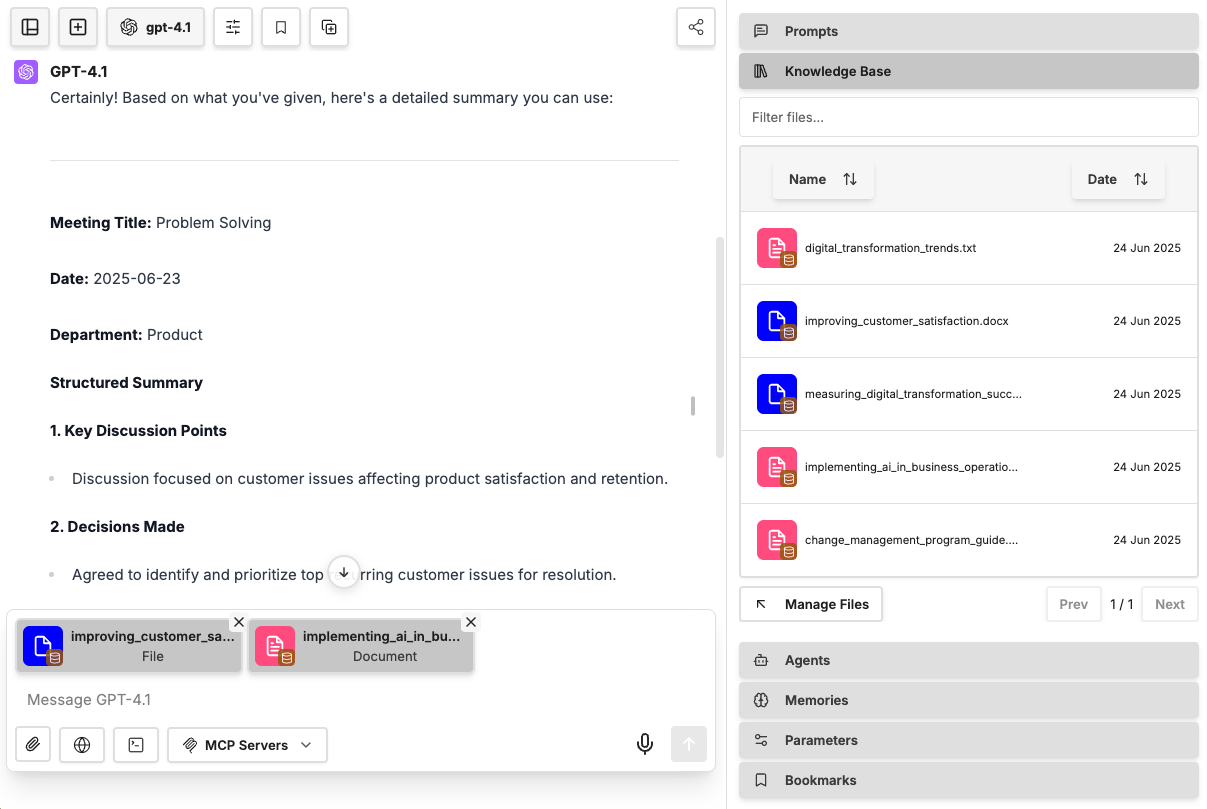Share the conversation using share icon
The image size is (1207, 809).
[696, 28]
